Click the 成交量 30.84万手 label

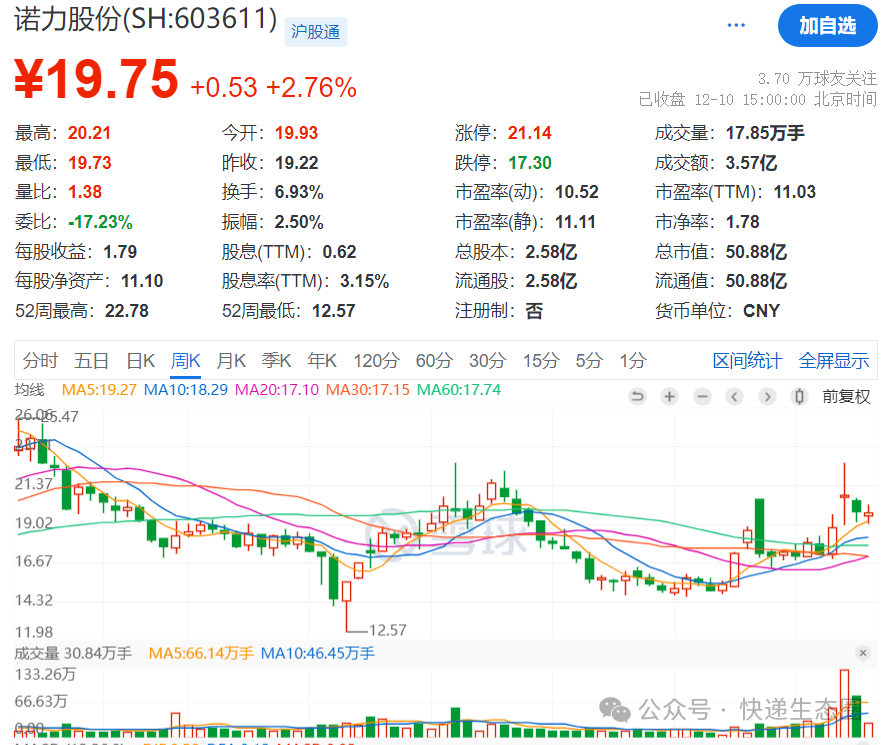click(73, 654)
